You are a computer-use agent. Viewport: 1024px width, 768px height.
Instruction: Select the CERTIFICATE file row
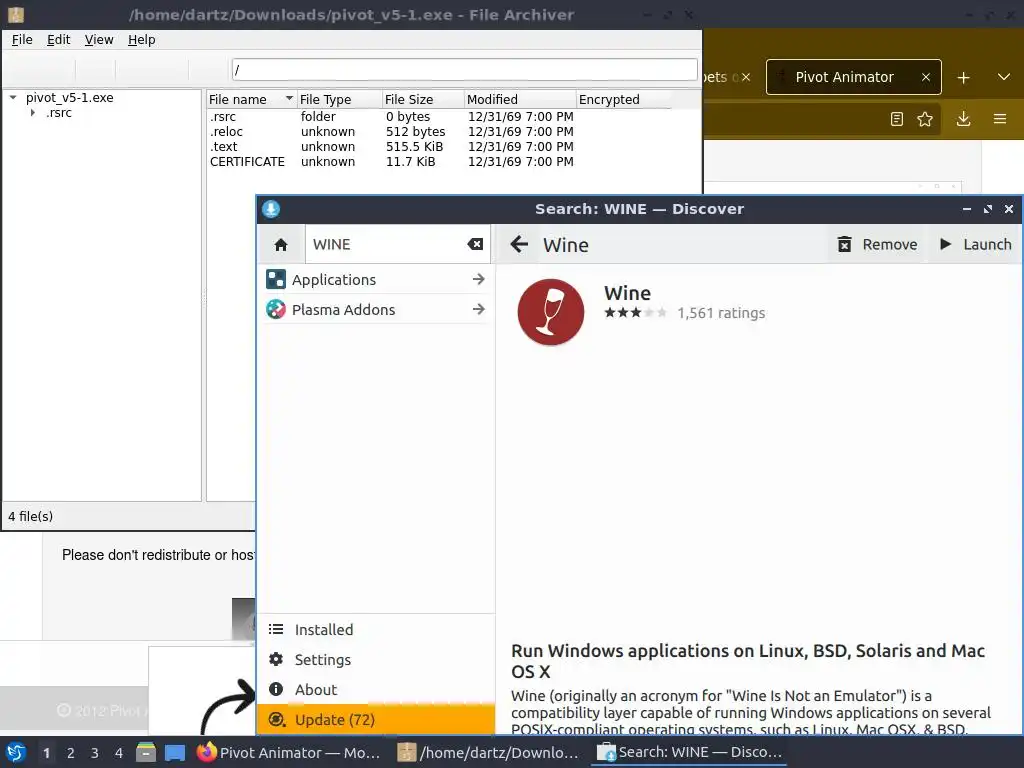pyautogui.click(x=440, y=162)
